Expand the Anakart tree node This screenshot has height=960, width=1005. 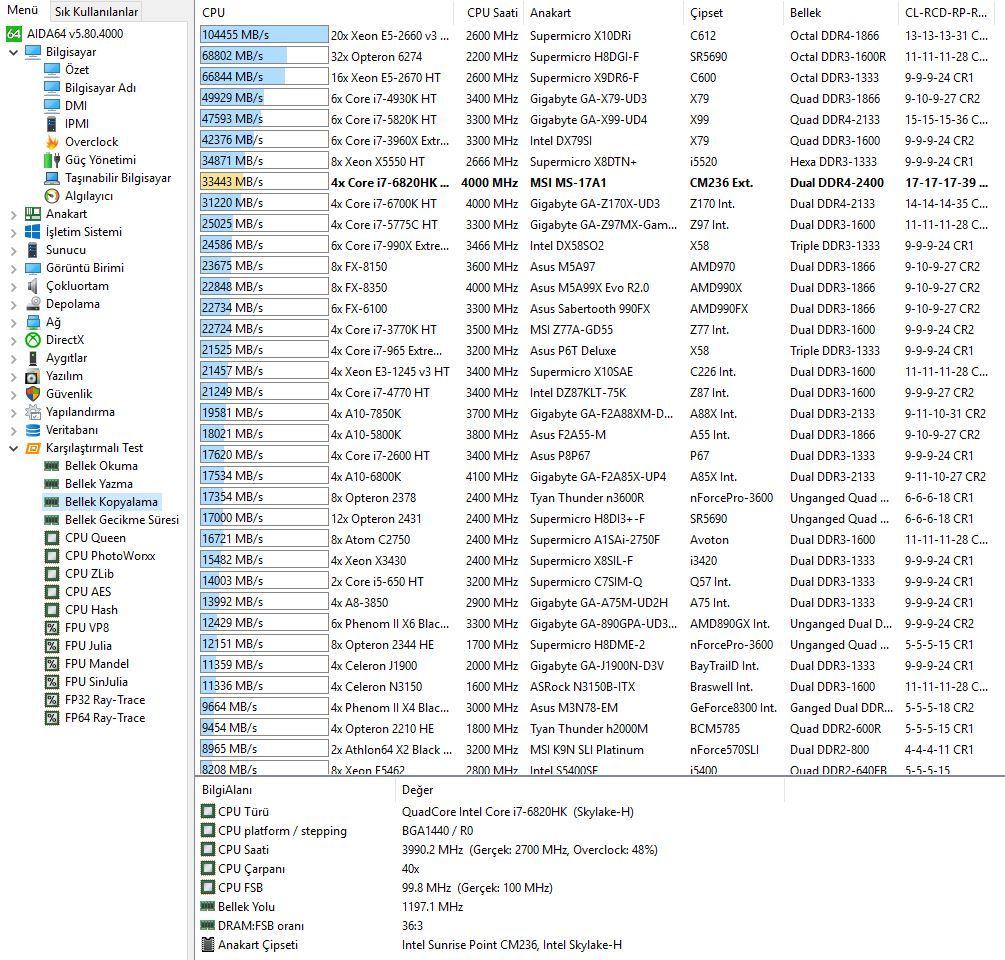click(13, 214)
